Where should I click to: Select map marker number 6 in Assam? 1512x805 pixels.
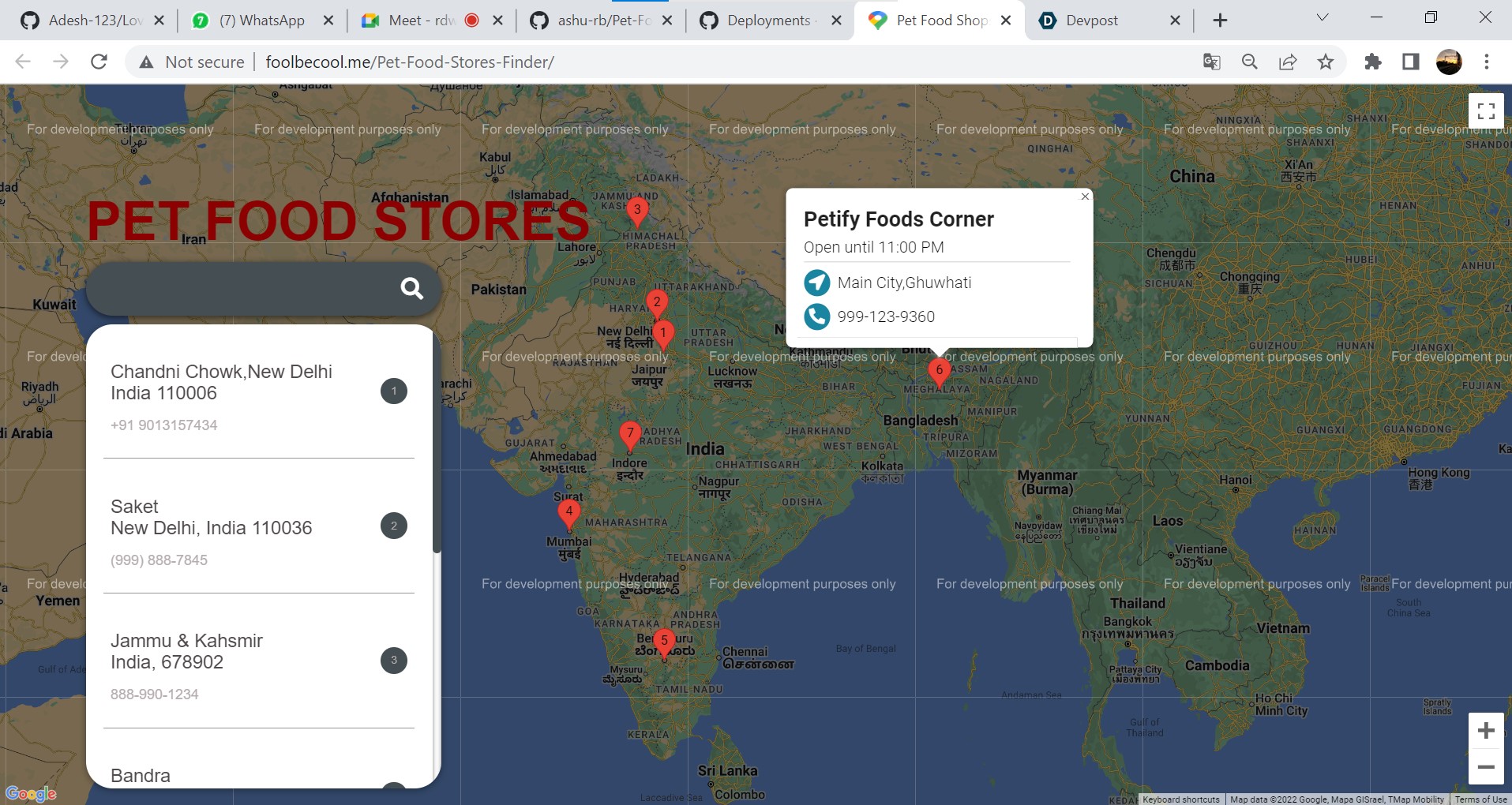939,372
